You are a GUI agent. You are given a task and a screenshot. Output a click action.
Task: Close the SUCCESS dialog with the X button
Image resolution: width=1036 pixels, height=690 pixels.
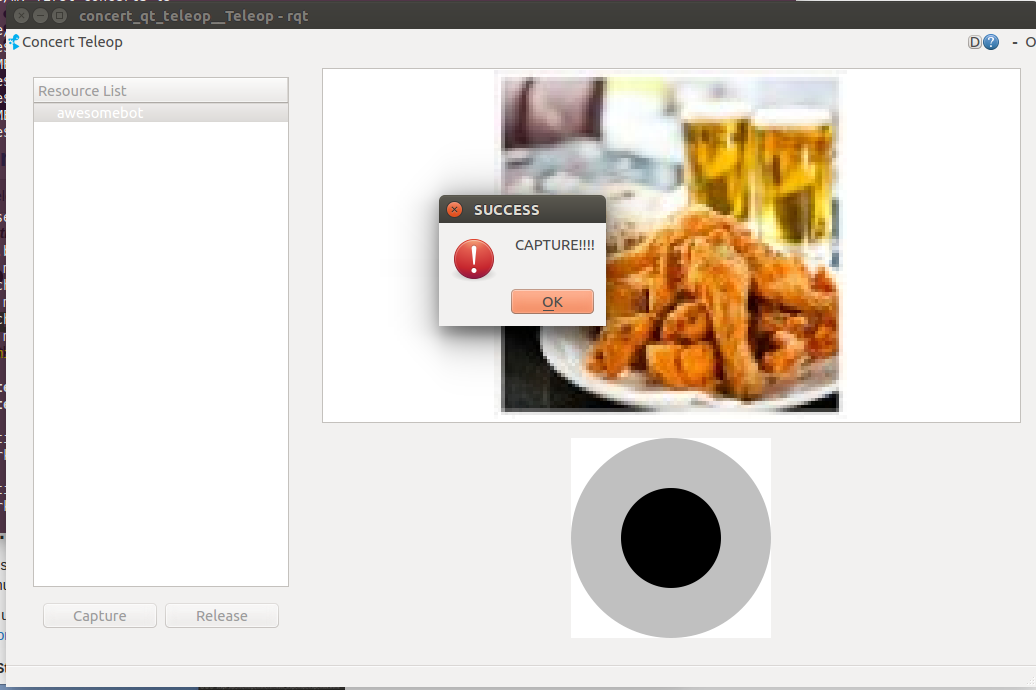pos(454,210)
